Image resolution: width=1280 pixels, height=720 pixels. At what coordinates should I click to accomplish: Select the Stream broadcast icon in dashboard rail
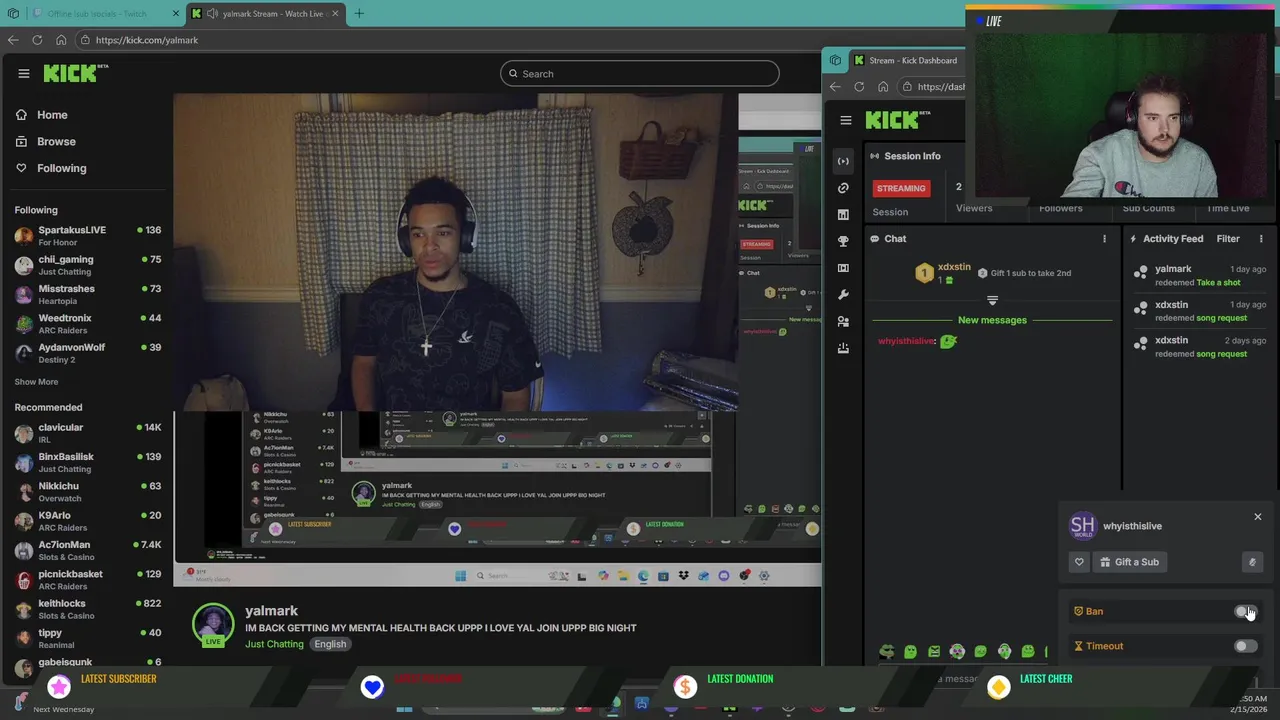[843, 161]
